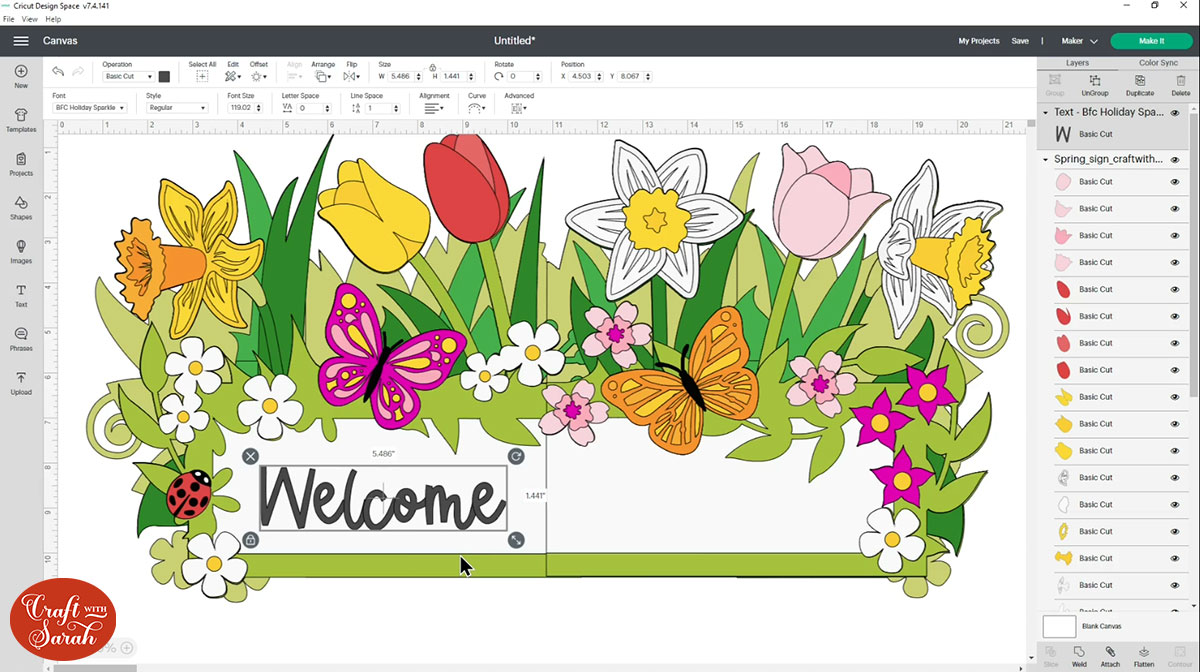Image resolution: width=1200 pixels, height=672 pixels.
Task: Open the Shapes panel
Action: click(20, 209)
